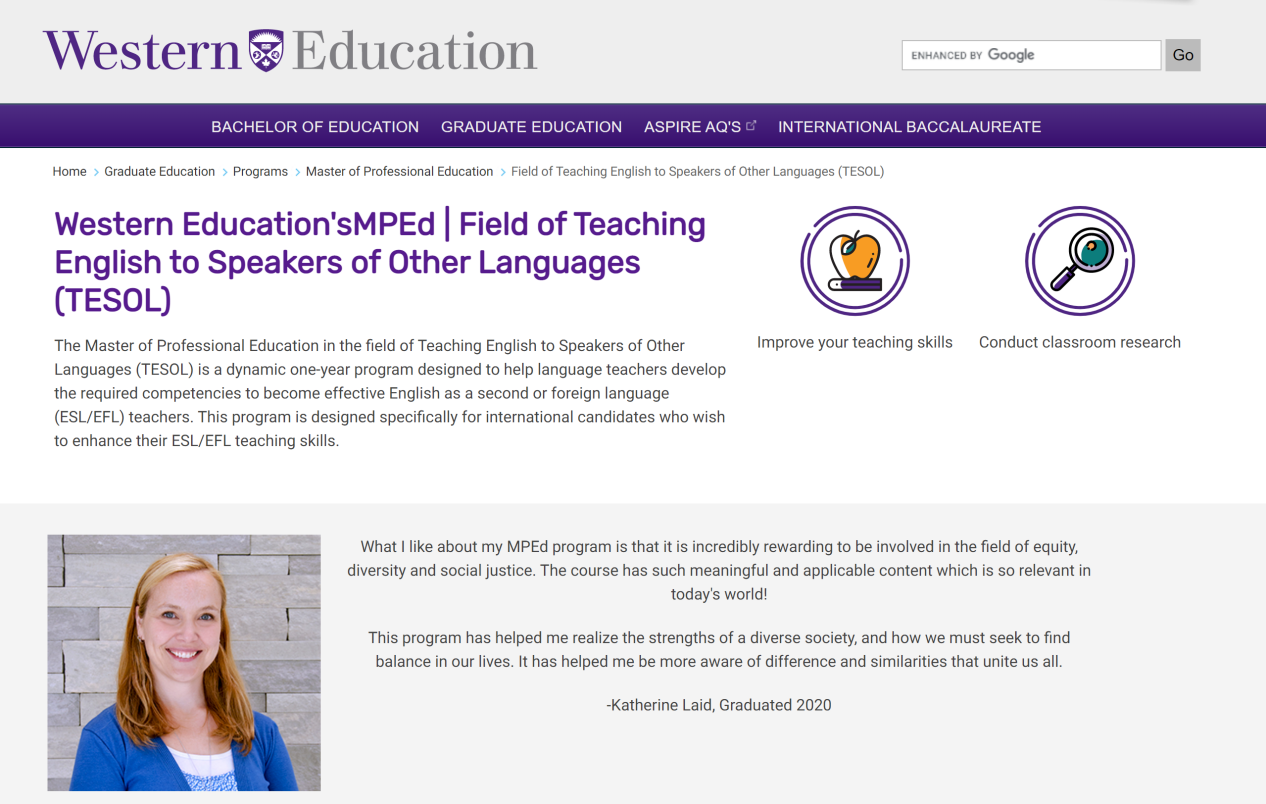This screenshot has height=804, width=1266.
Task: Go to Home breadcrumb link
Action: (x=69, y=172)
